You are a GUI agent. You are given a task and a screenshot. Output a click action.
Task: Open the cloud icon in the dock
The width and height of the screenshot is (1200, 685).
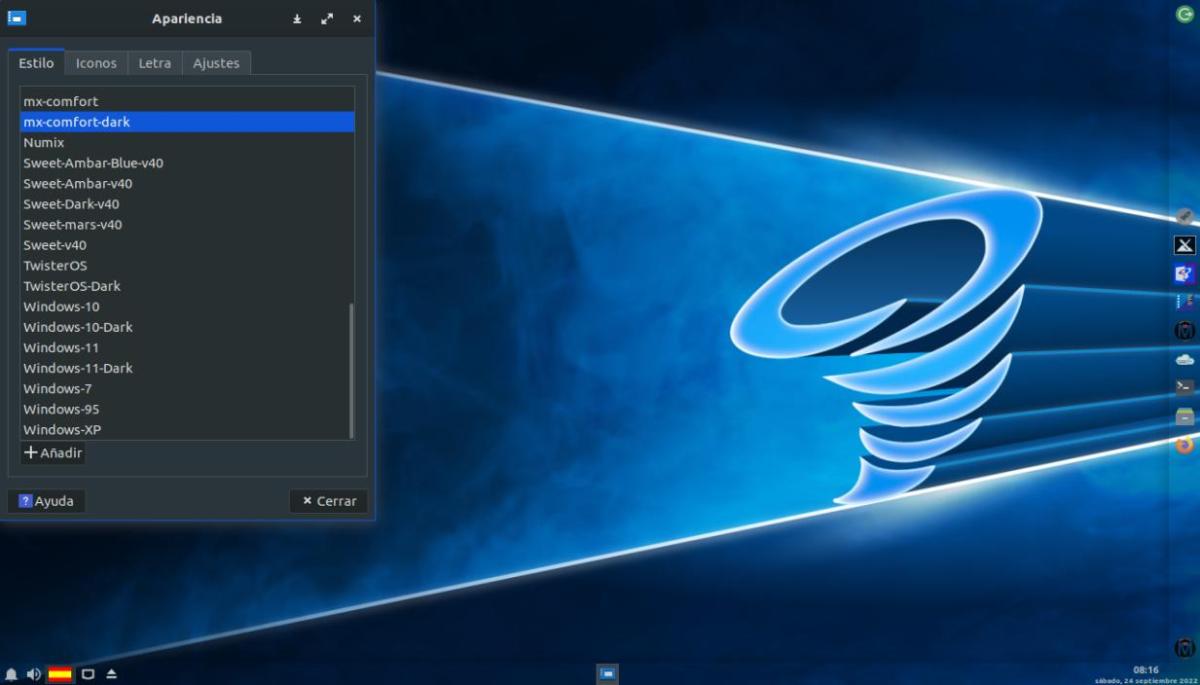[x=1185, y=359]
